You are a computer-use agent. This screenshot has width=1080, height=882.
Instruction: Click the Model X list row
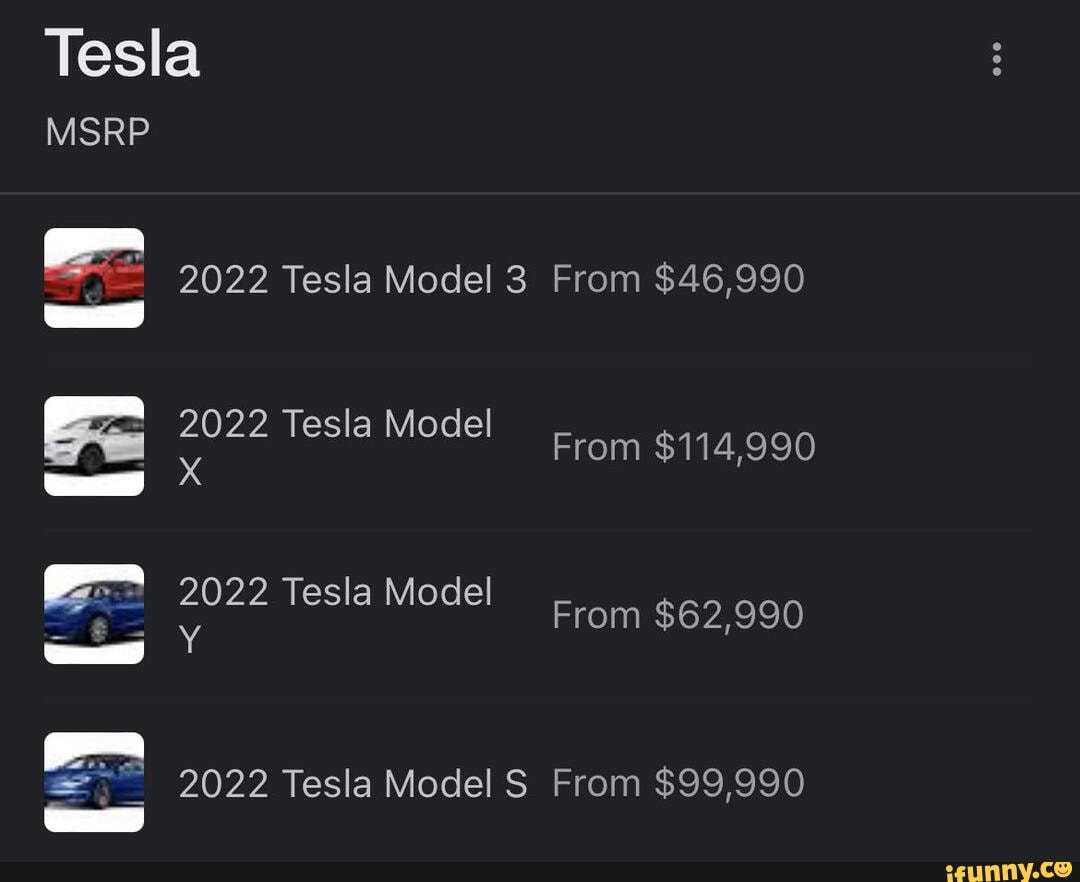(540, 446)
